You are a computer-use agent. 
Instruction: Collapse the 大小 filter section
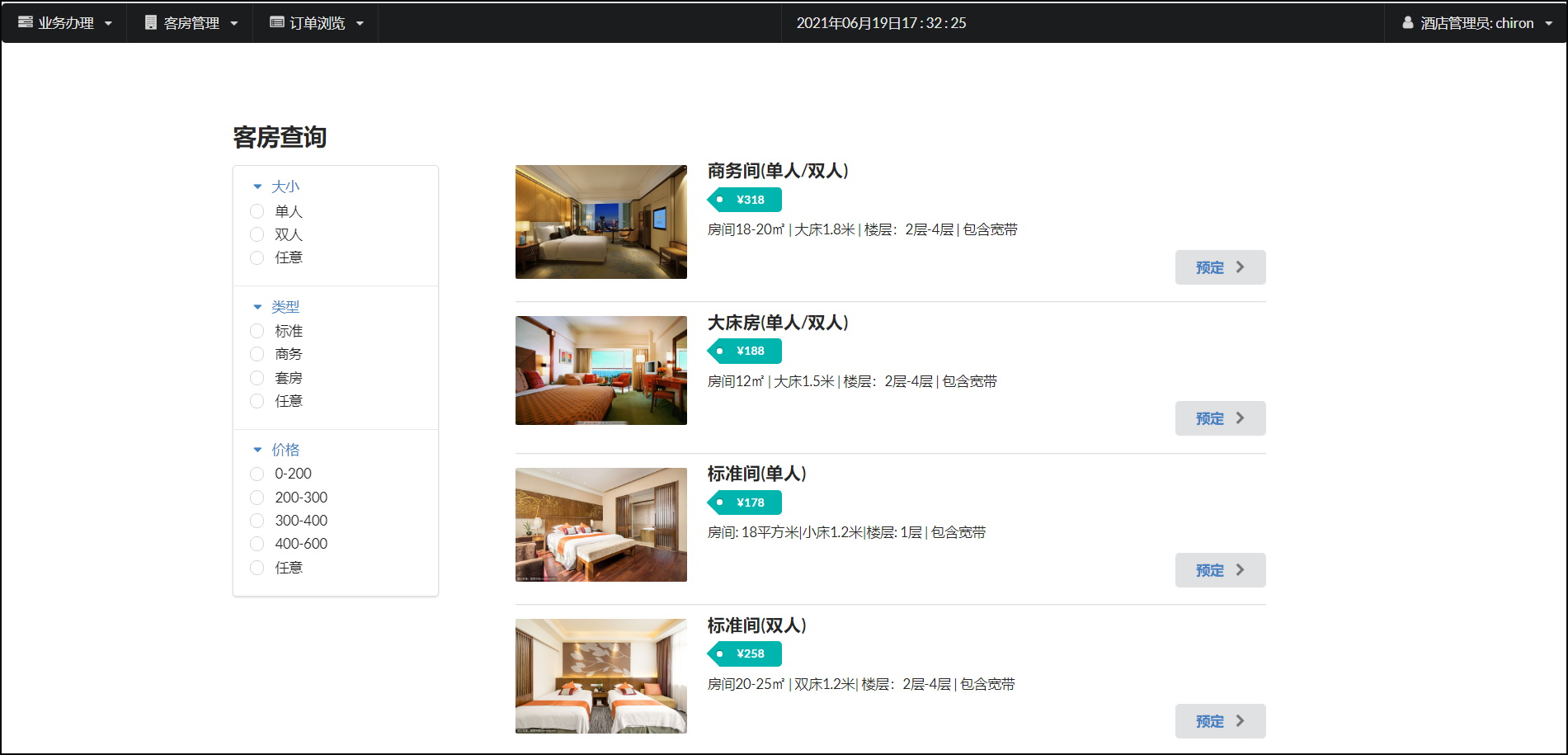[x=276, y=186]
